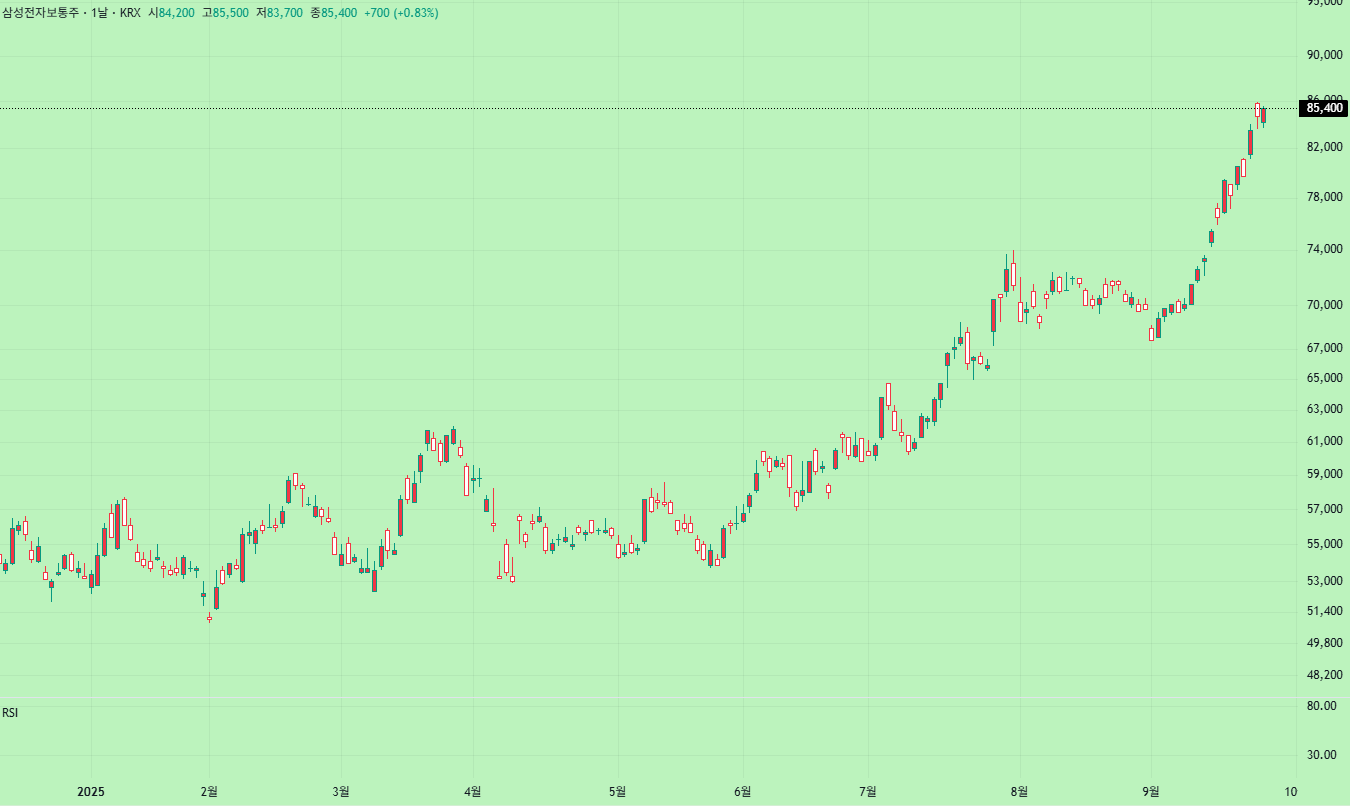Click the latest candlestick at chart's right edge
1350x806 pixels.
(x=1263, y=115)
